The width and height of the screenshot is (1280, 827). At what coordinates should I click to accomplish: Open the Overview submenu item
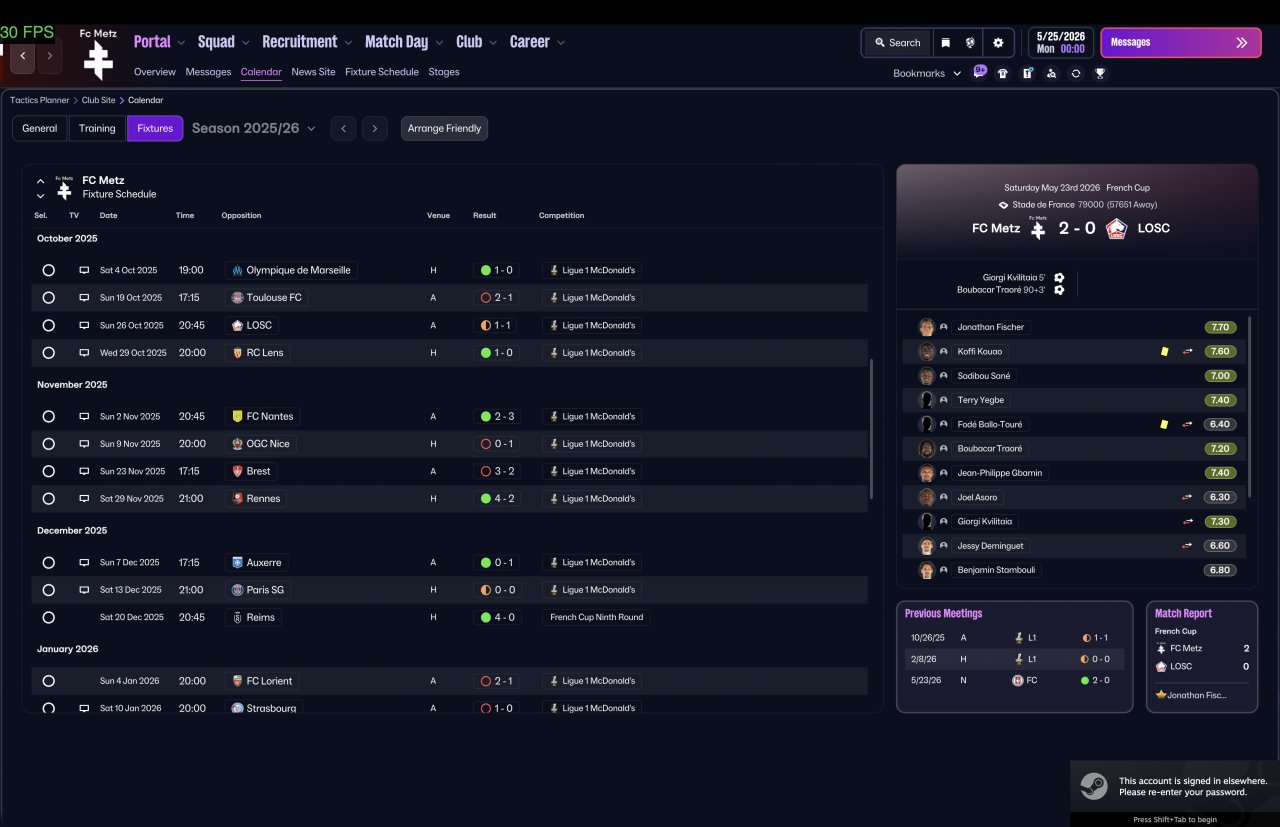pos(155,72)
